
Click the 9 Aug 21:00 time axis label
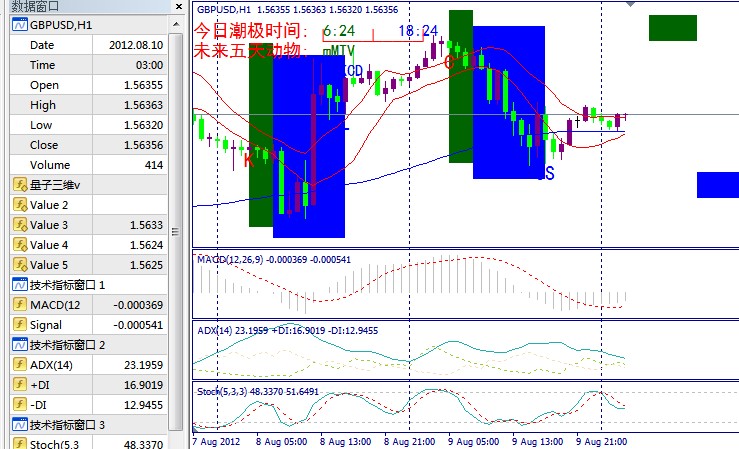(601, 442)
